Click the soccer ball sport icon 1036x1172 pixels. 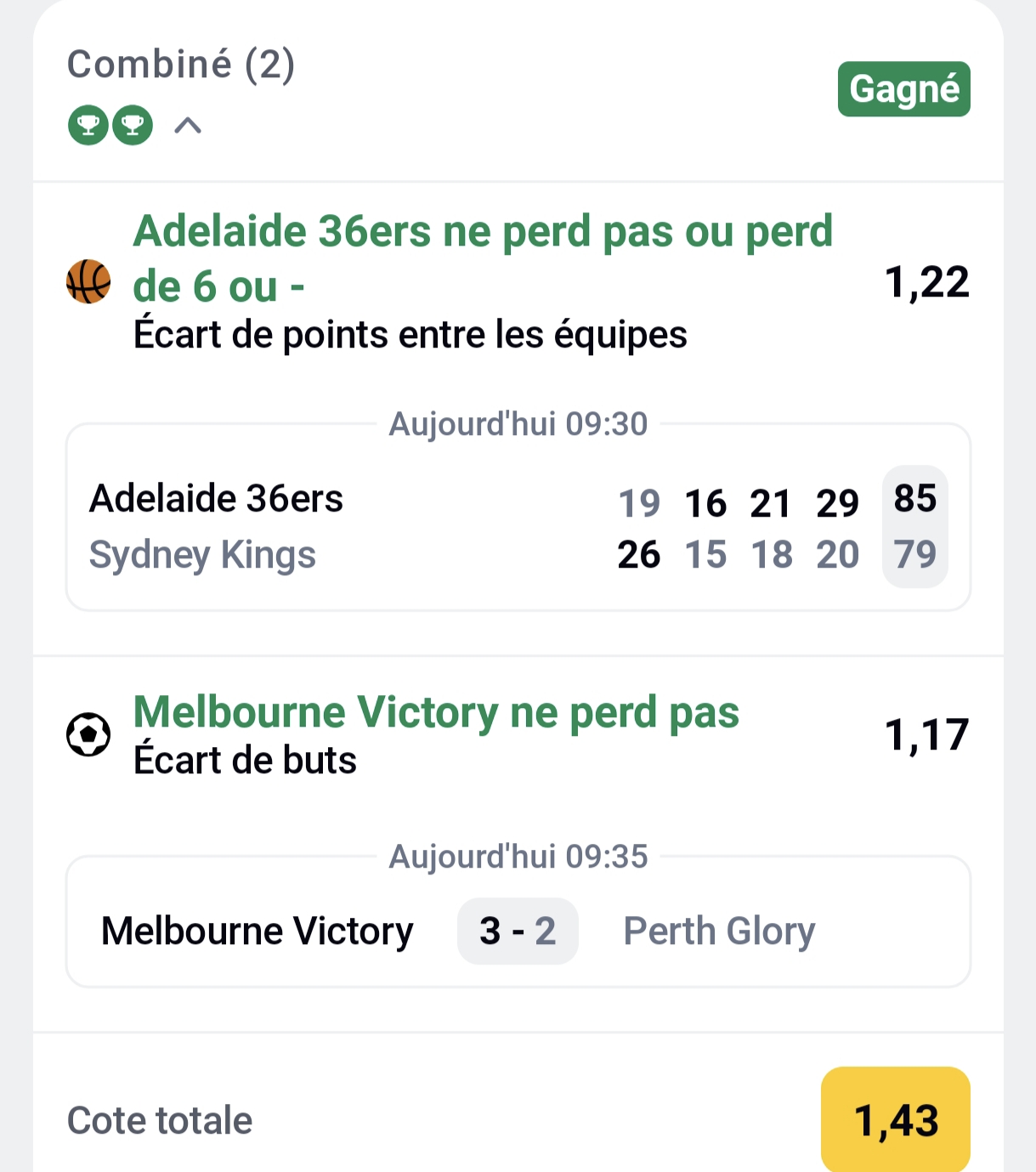[x=88, y=734]
